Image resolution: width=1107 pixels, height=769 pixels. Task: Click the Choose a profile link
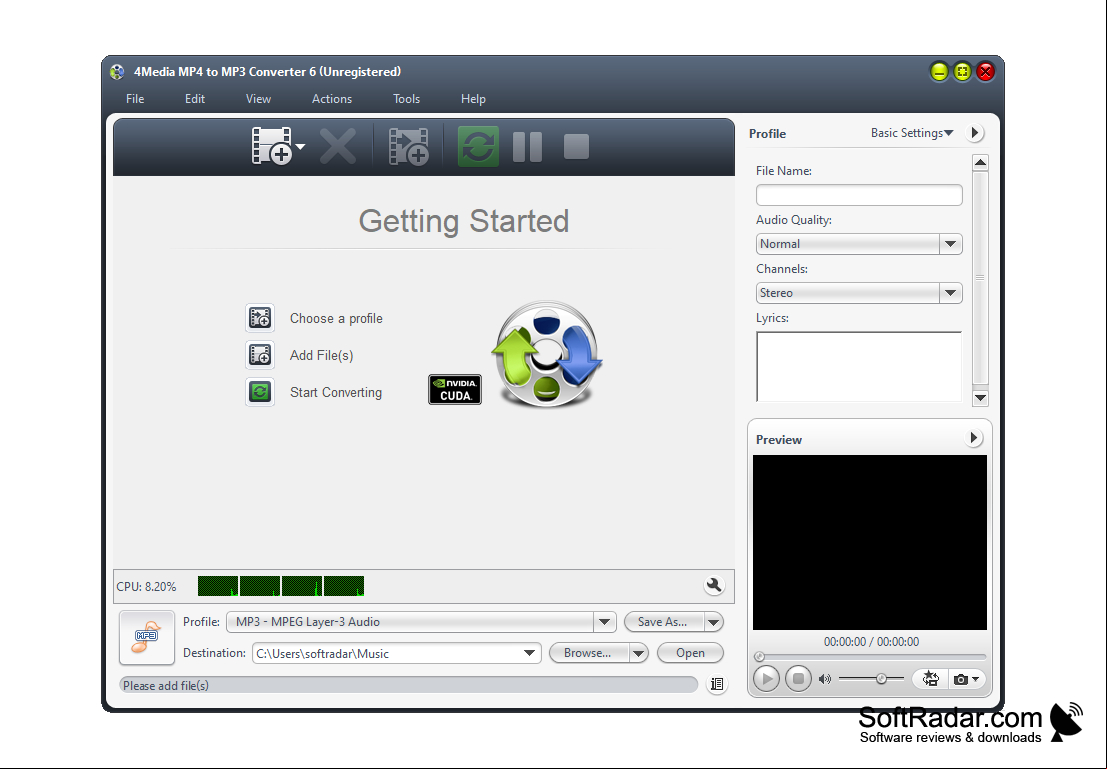pos(336,318)
